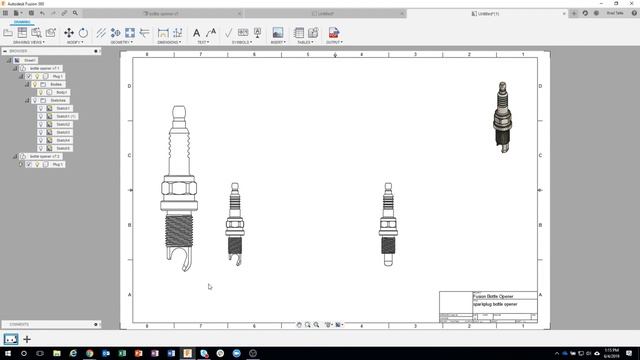
Task: Add a Table via the toolbar
Action: tap(299, 33)
